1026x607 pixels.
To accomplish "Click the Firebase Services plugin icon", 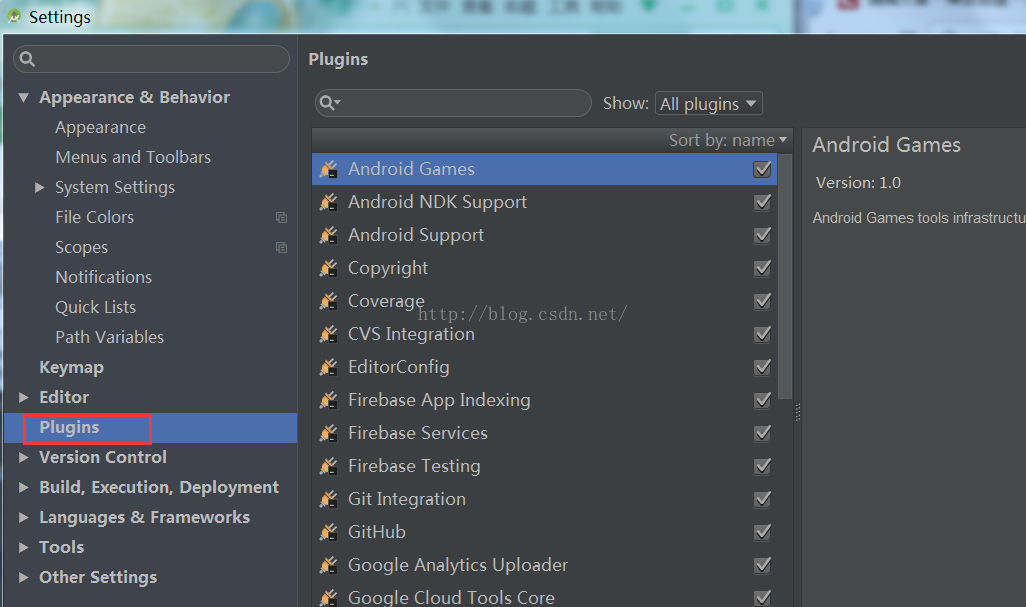I will click(x=328, y=433).
